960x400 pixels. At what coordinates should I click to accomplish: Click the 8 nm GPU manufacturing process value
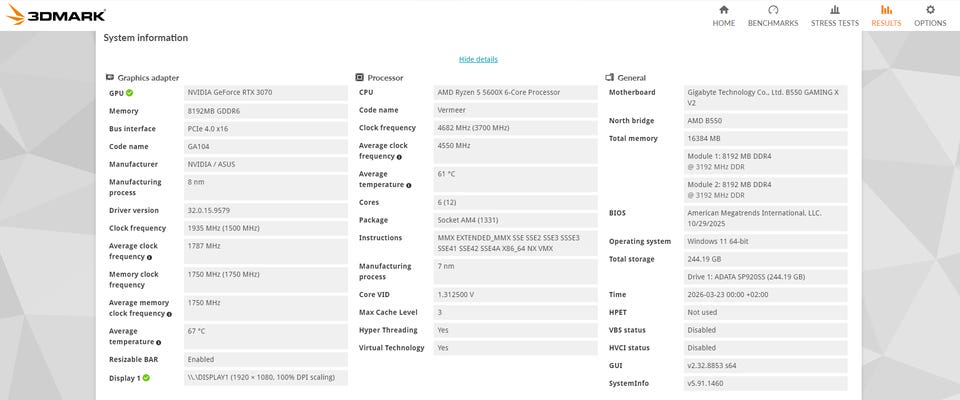tap(266, 187)
